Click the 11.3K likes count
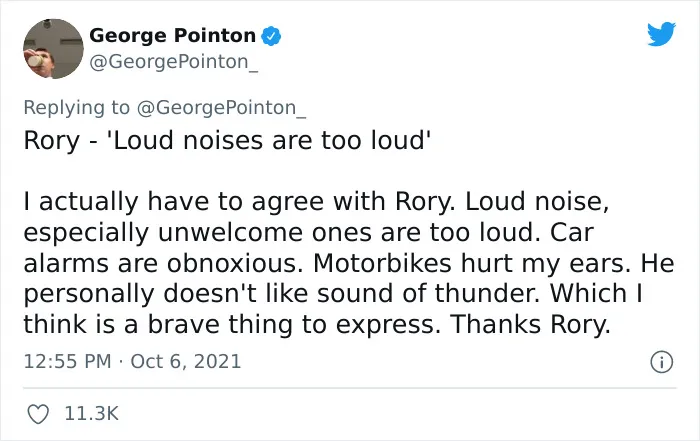The width and height of the screenshot is (700, 441). [92, 413]
